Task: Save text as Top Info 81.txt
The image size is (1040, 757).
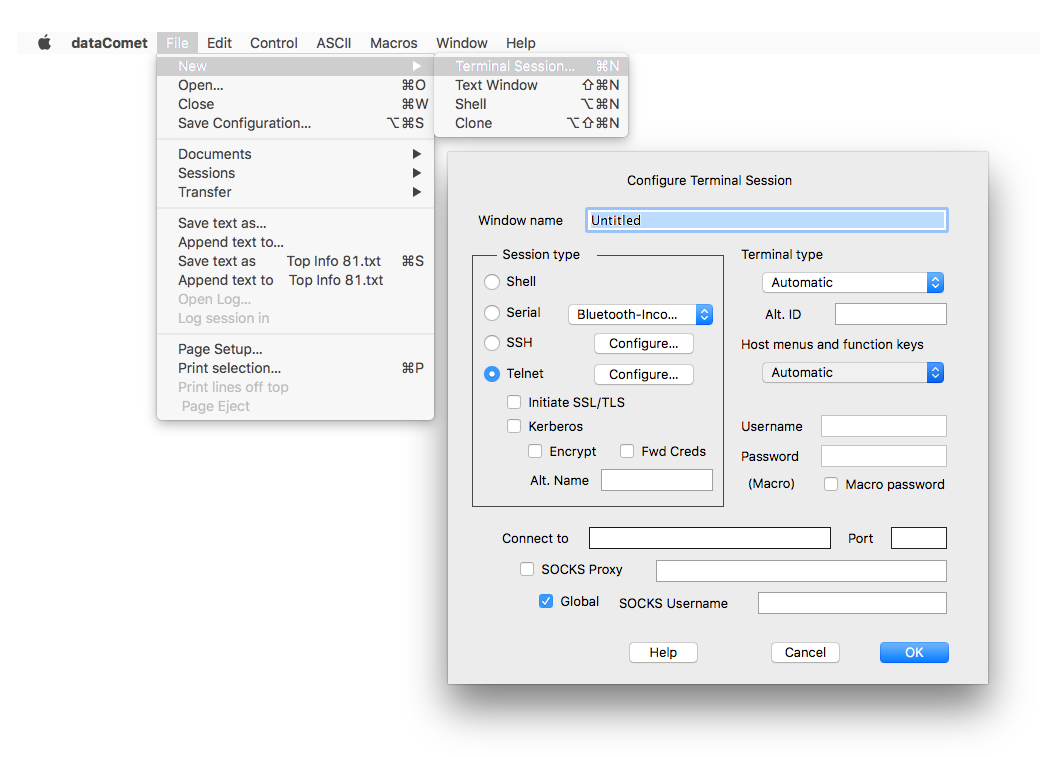Action: (295, 261)
